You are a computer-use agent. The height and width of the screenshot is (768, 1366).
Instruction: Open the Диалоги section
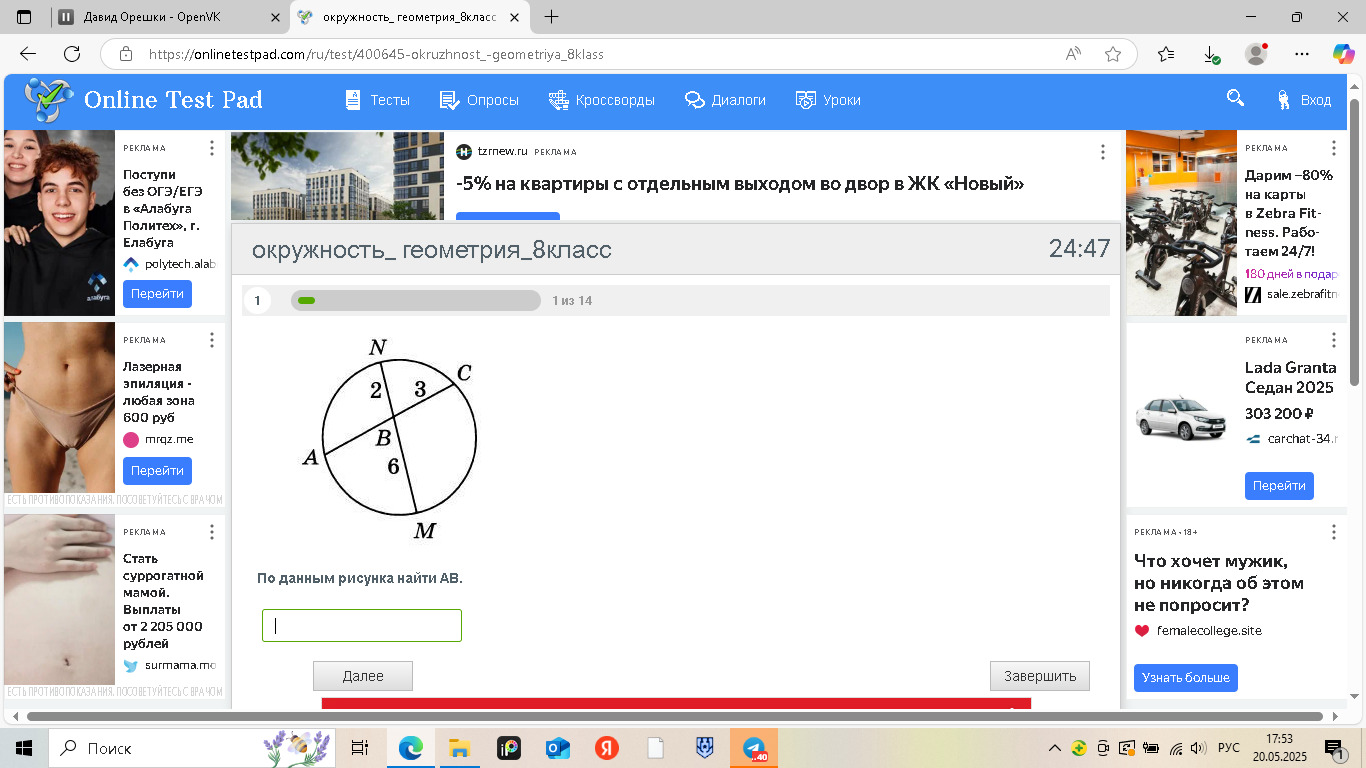point(725,100)
